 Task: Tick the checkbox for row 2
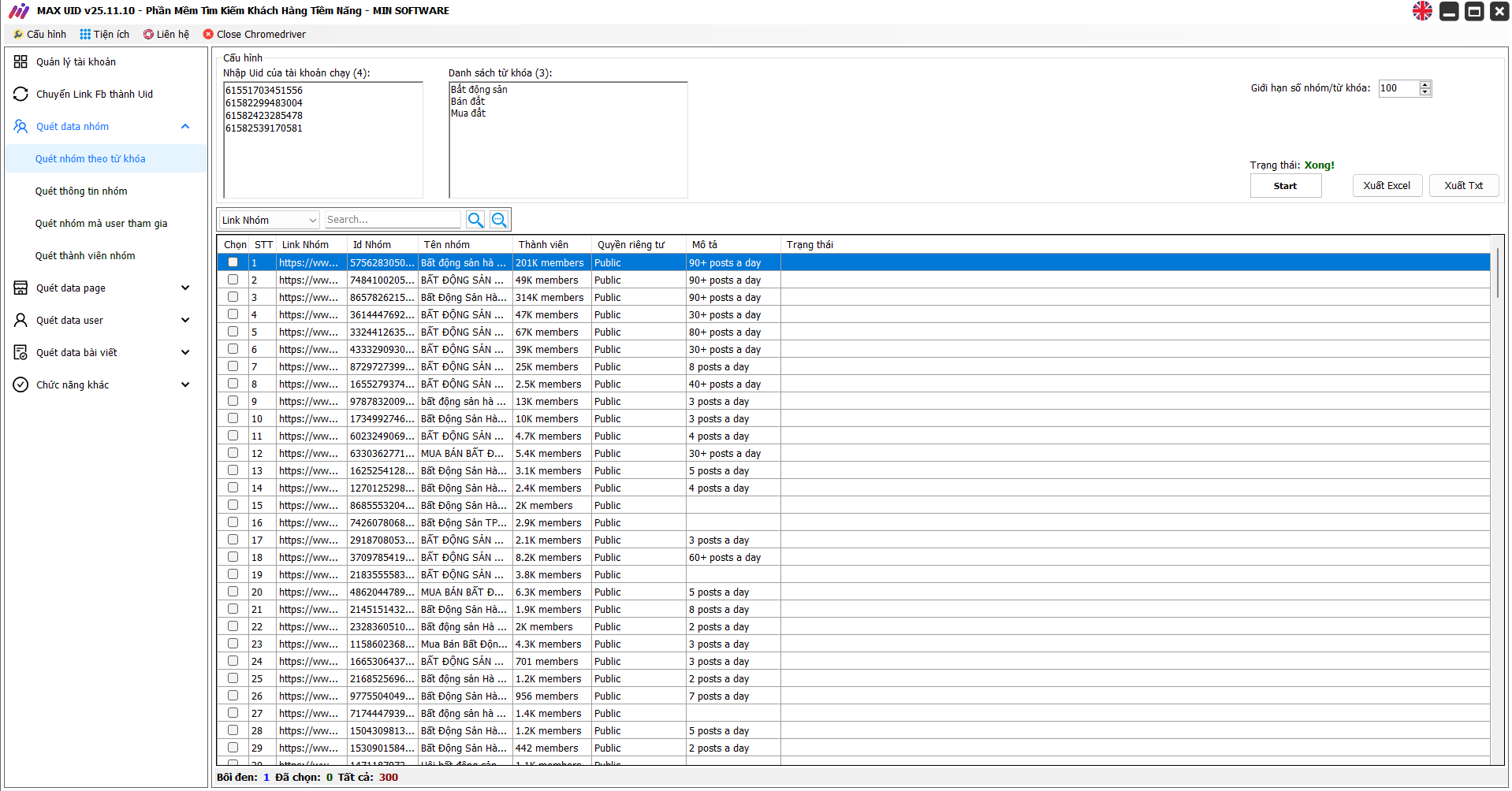click(233, 280)
